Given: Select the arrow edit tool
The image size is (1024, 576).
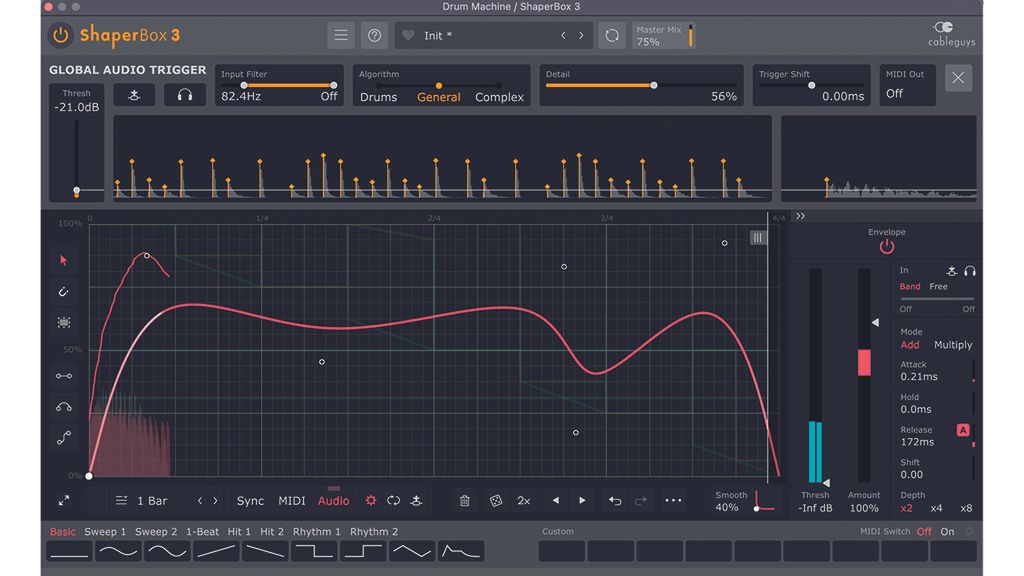Looking at the screenshot, I should coord(63,260).
